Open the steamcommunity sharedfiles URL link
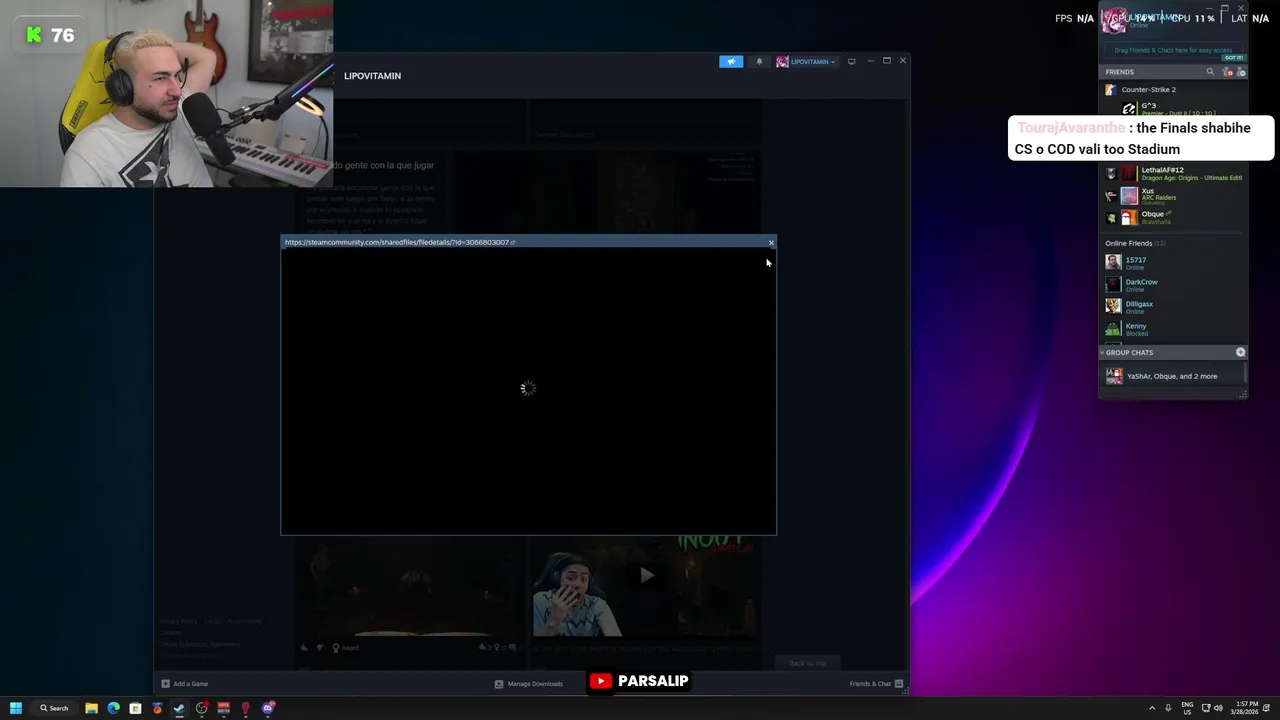This screenshot has height=720, width=1280. coord(399,242)
